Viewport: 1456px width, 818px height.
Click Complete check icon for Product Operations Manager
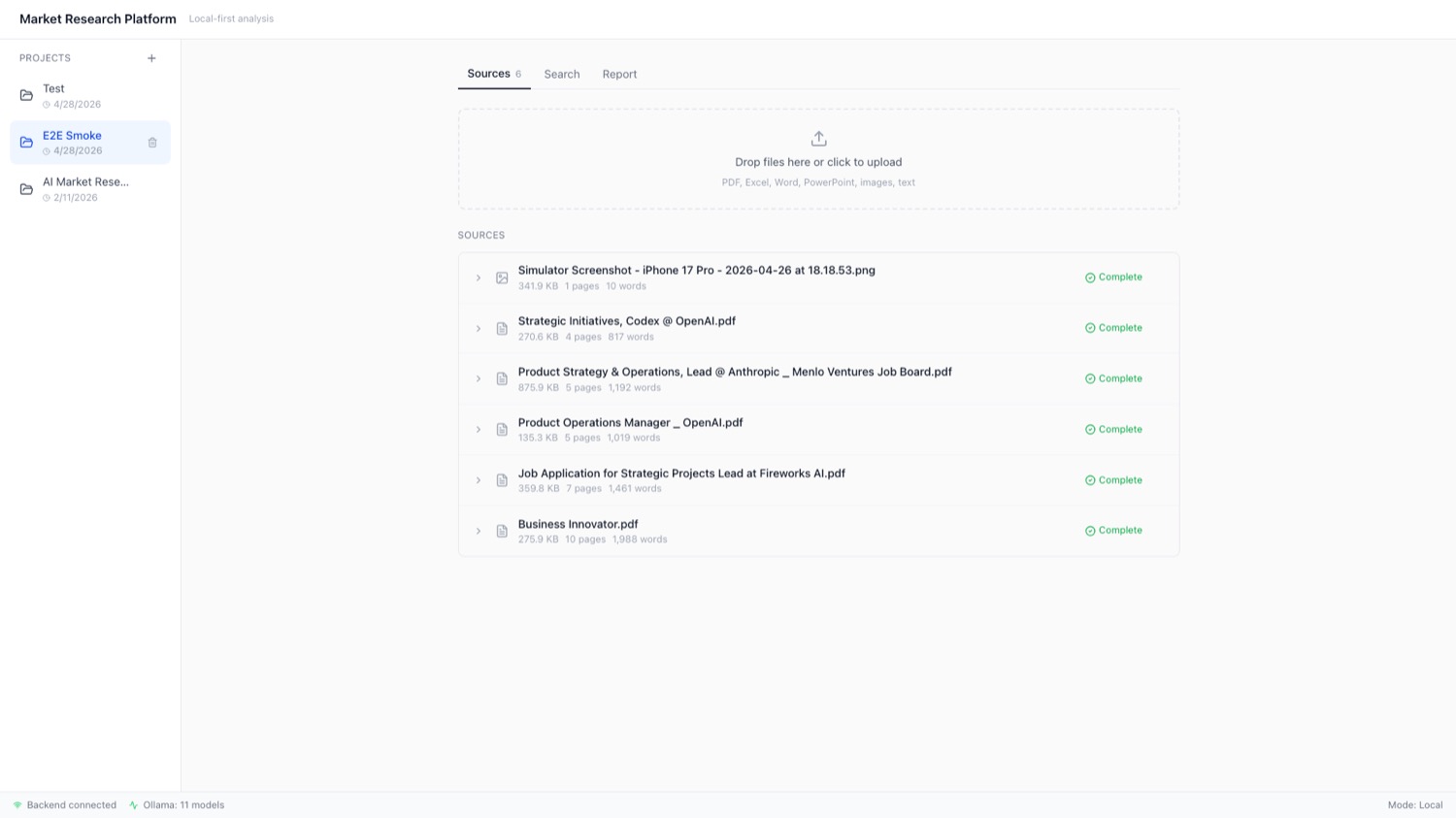[x=1090, y=430]
